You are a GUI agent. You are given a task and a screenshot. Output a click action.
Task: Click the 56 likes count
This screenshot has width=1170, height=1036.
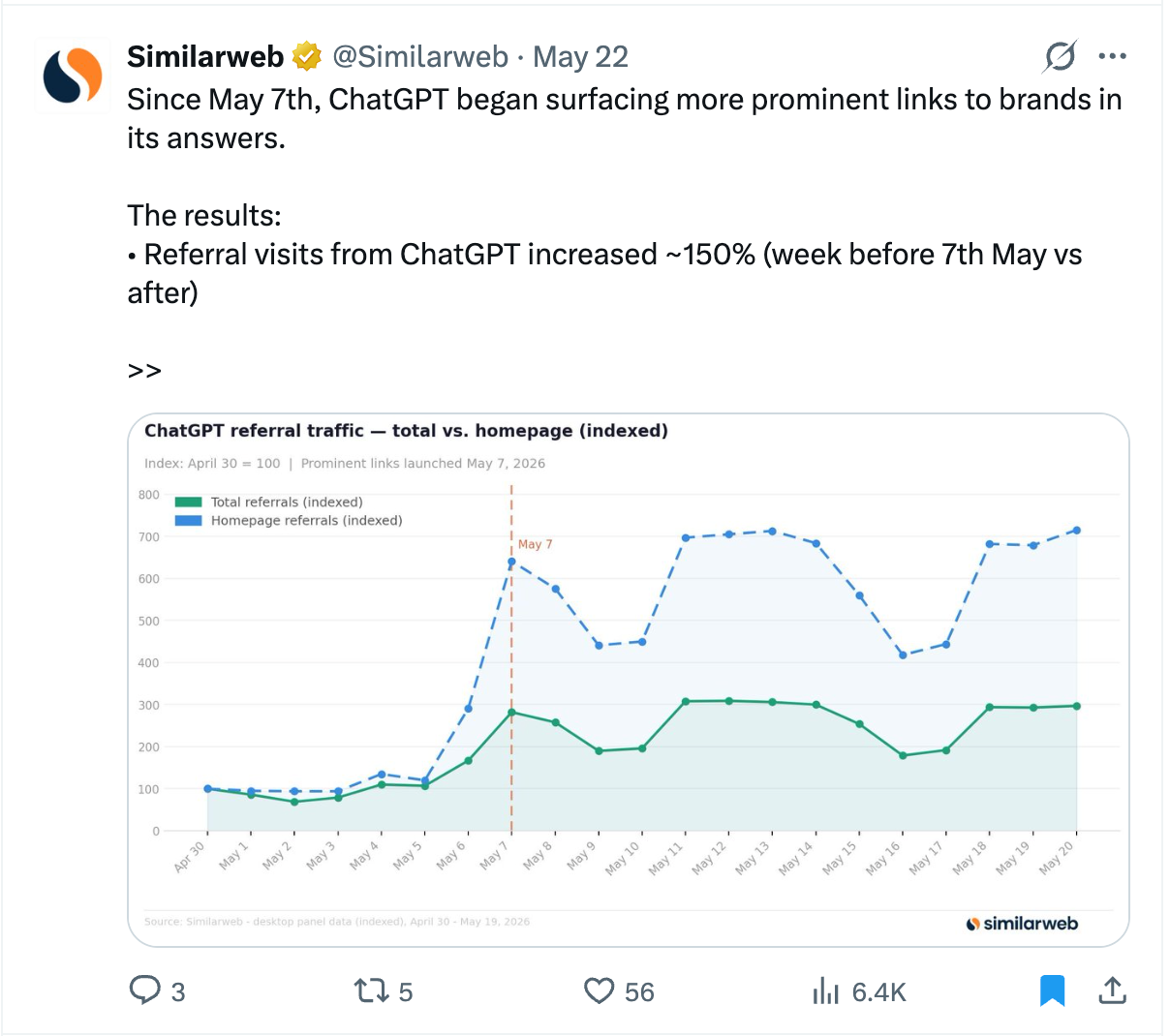point(639,991)
